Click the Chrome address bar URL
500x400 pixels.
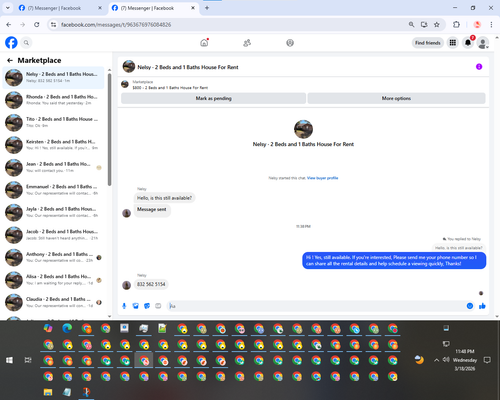click(116, 25)
